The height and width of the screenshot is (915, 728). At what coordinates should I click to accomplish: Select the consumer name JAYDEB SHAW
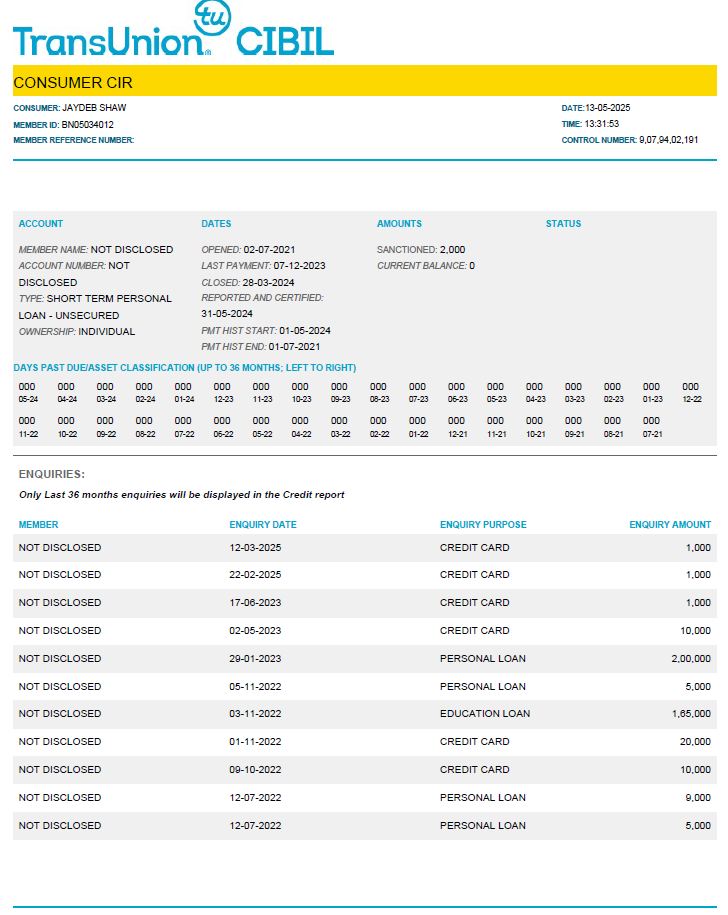[94, 108]
